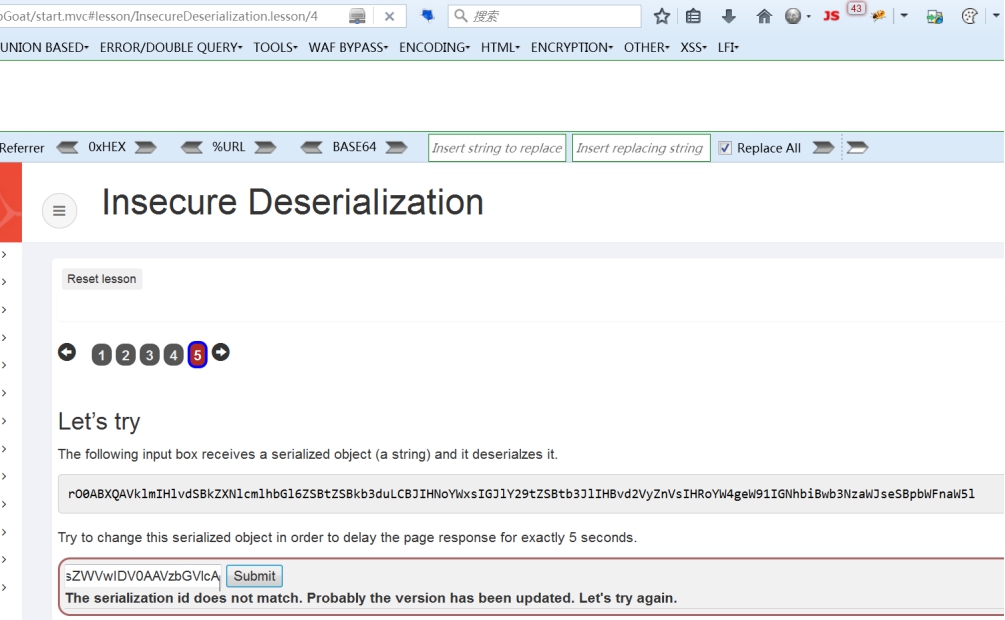Click the Referrer label in HackBar

click(22, 148)
